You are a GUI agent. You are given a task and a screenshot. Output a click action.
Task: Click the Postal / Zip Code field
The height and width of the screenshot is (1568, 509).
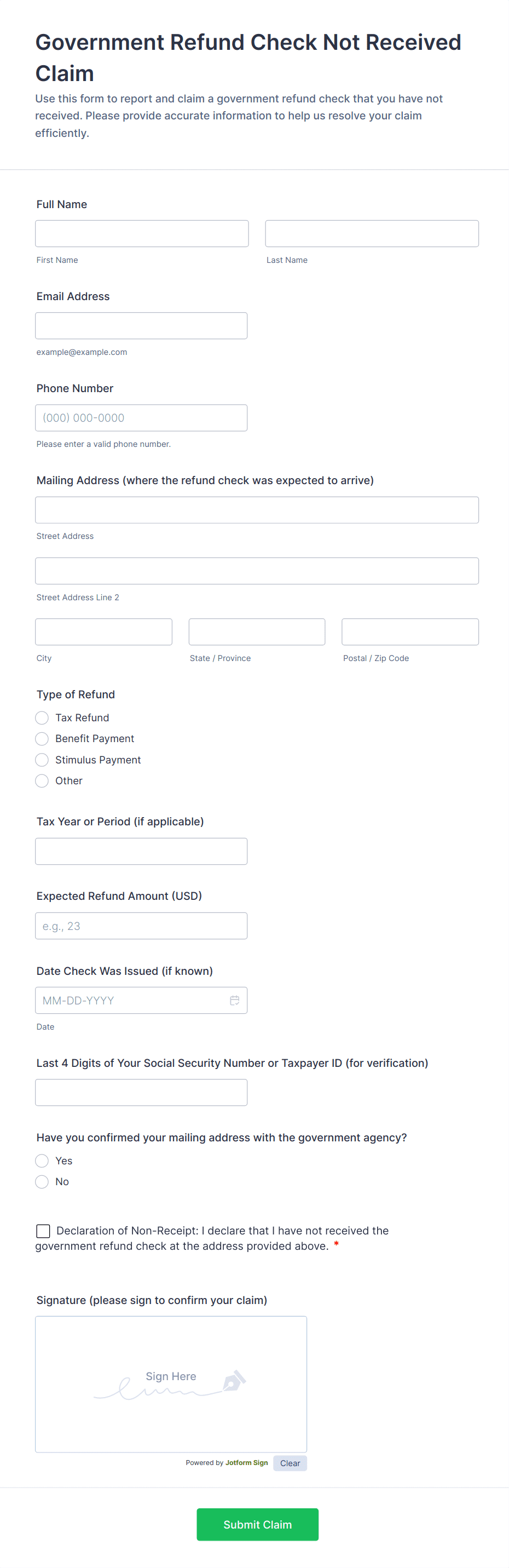point(410,632)
